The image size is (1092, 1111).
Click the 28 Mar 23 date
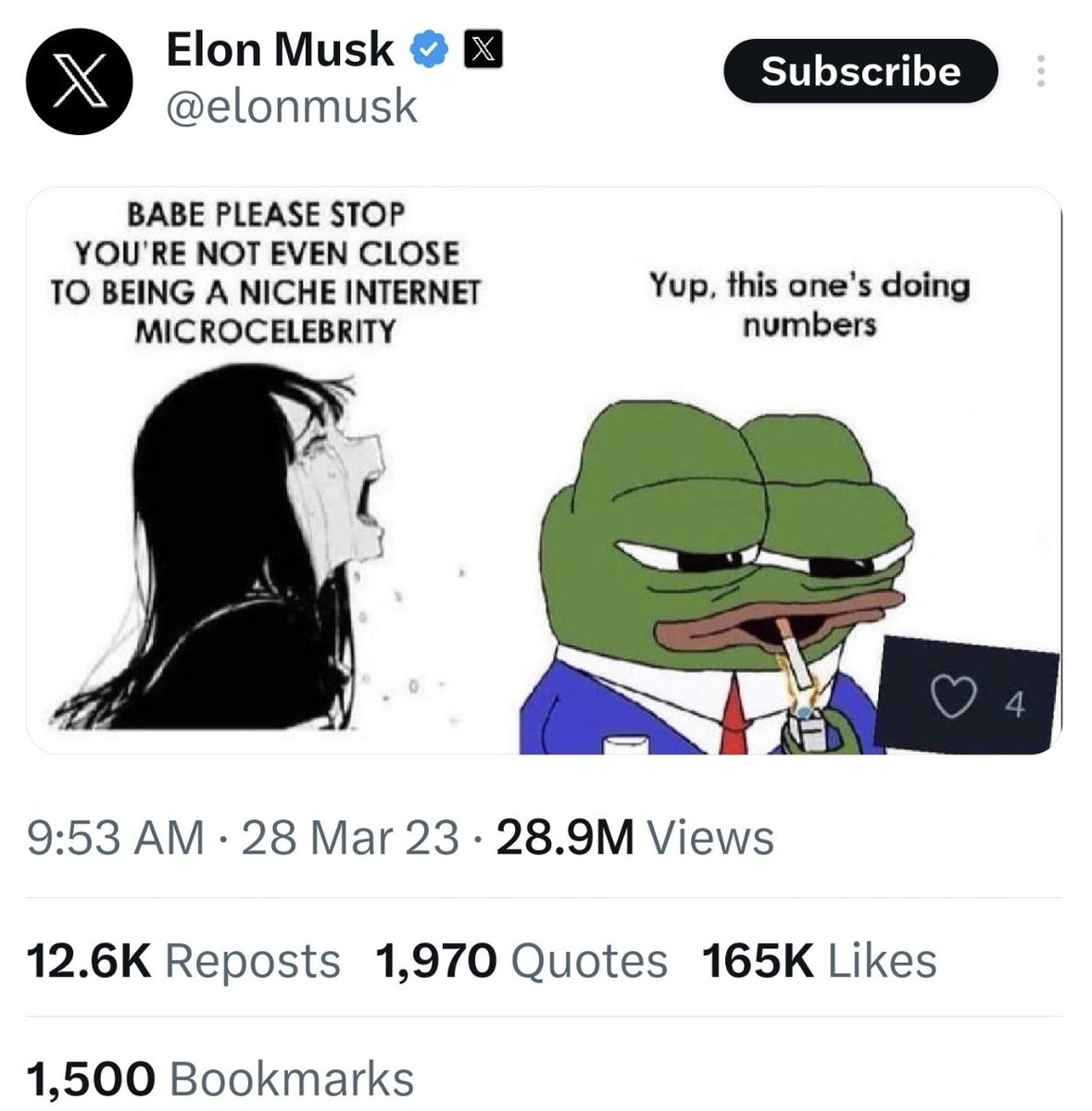point(350,838)
